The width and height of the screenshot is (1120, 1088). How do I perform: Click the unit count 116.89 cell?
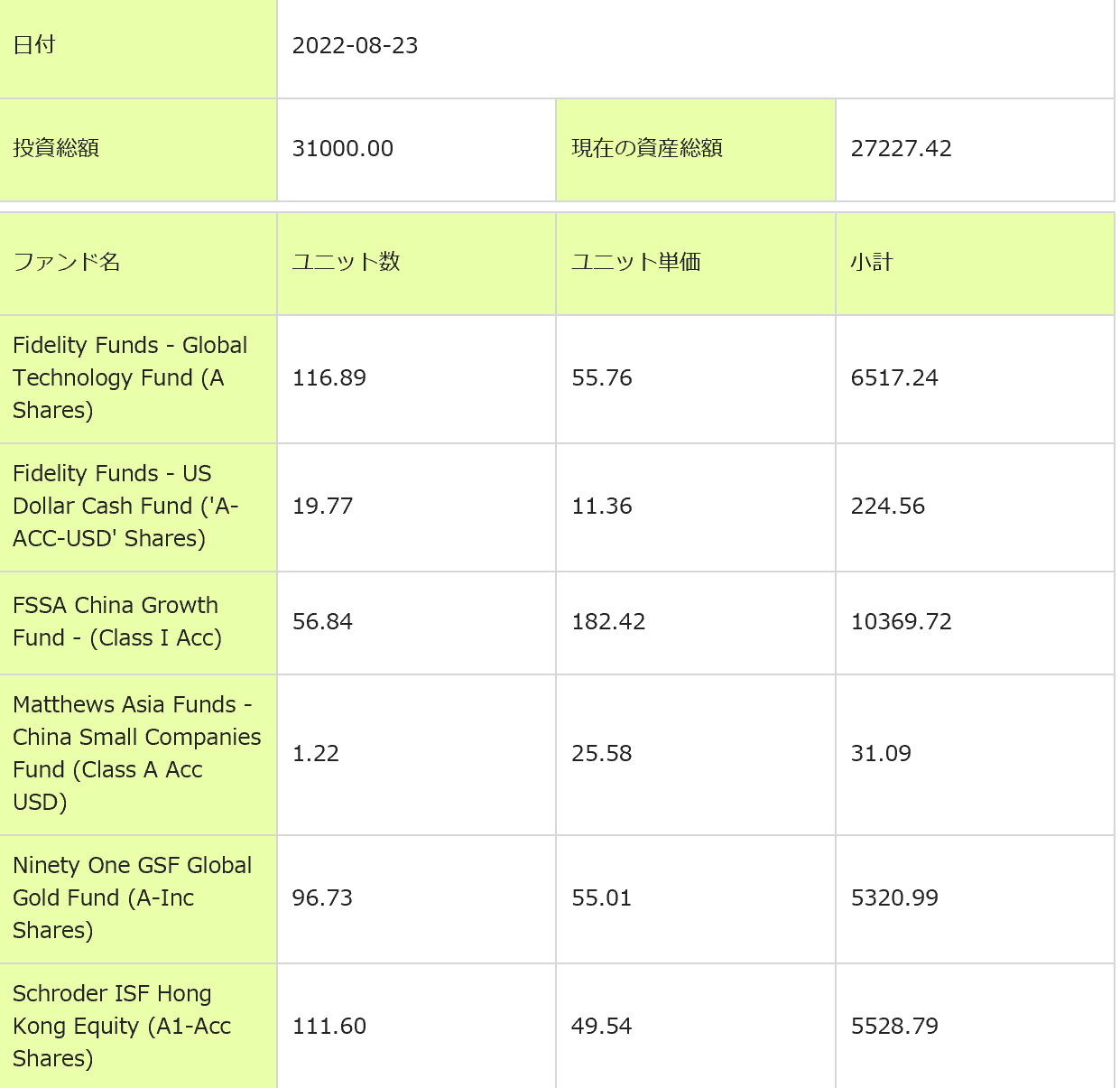click(329, 378)
